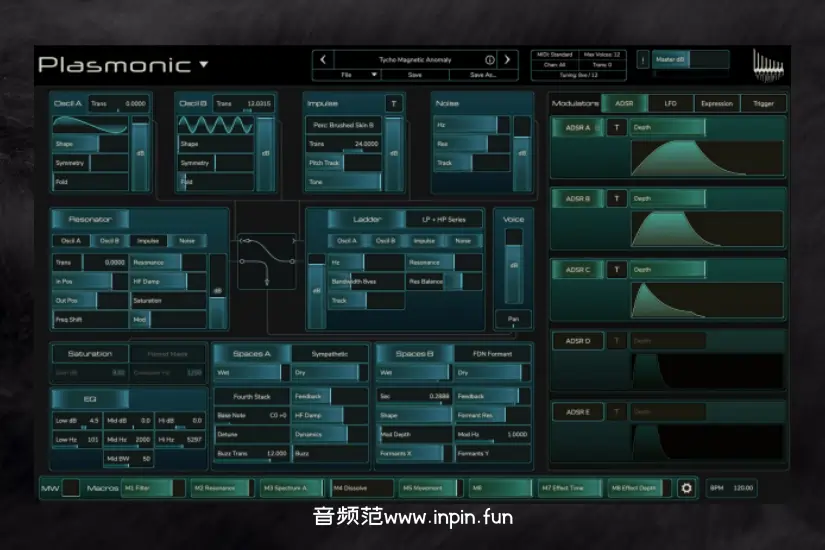Click Impulse Trans 24.0000 field
Screen dimensions: 825x550
tap(343, 144)
